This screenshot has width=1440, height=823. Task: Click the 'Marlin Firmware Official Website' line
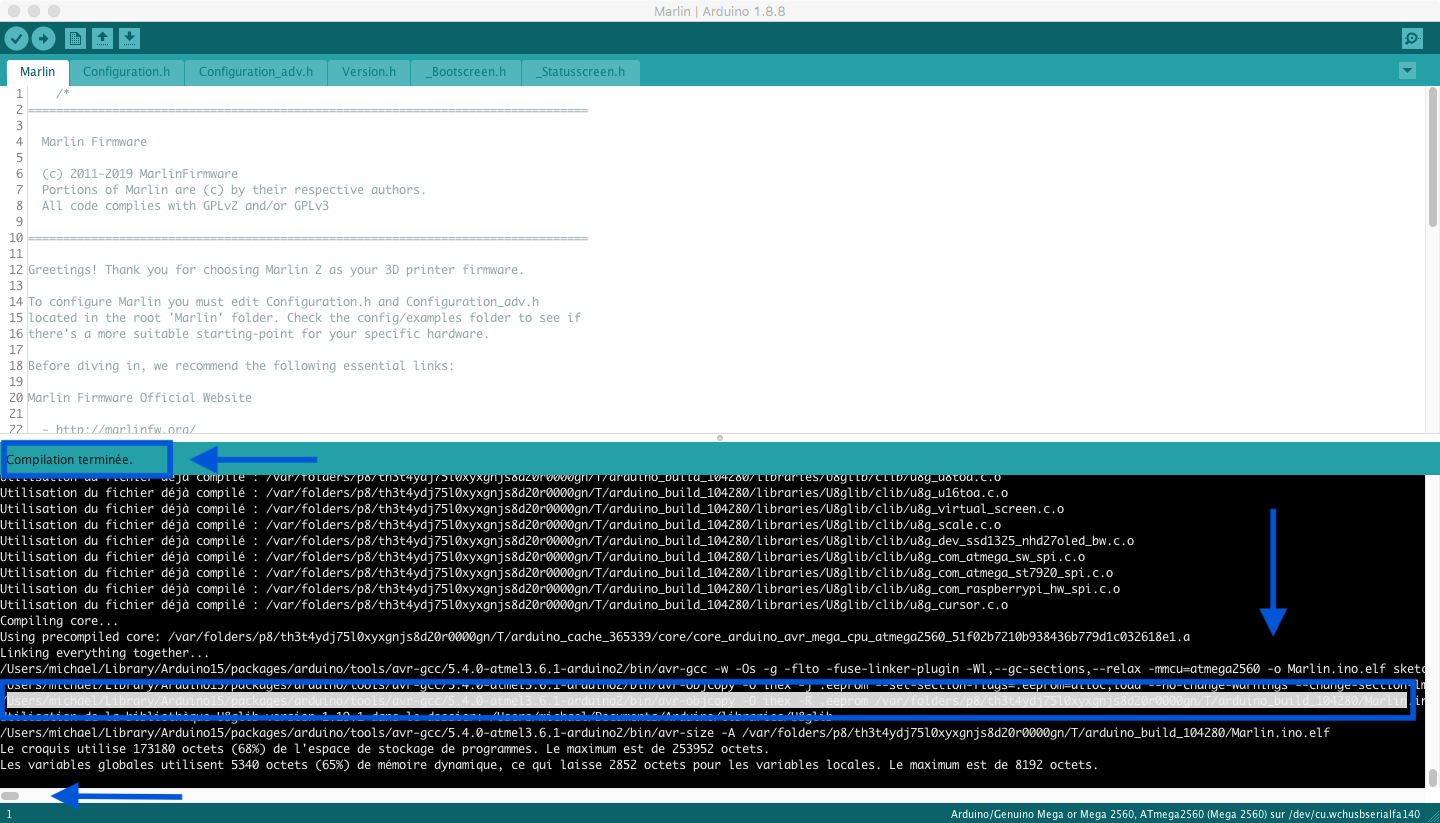click(x=140, y=398)
